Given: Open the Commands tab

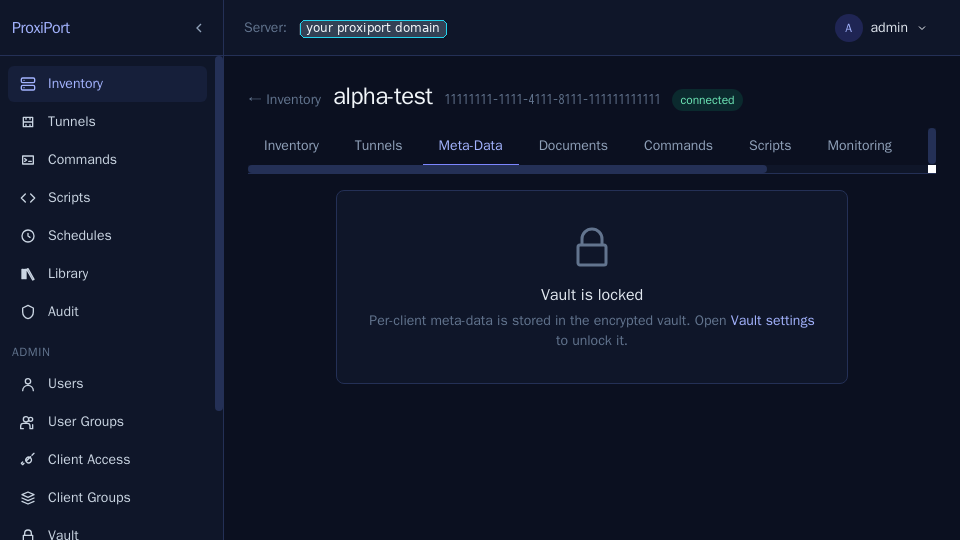Looking at the screenshot, I should point(678,146).
